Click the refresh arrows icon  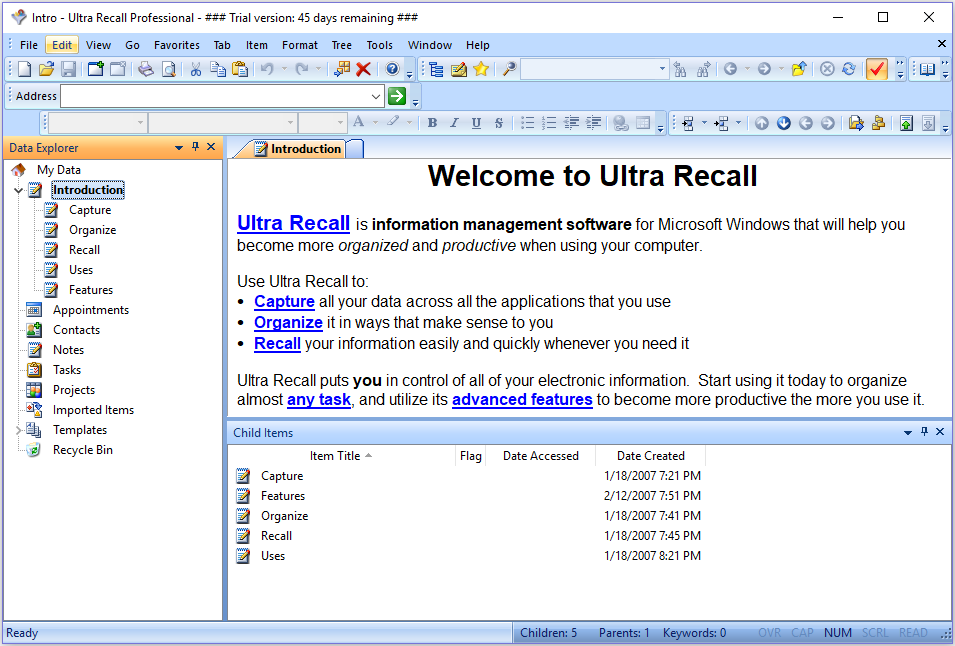pos(848,69)
